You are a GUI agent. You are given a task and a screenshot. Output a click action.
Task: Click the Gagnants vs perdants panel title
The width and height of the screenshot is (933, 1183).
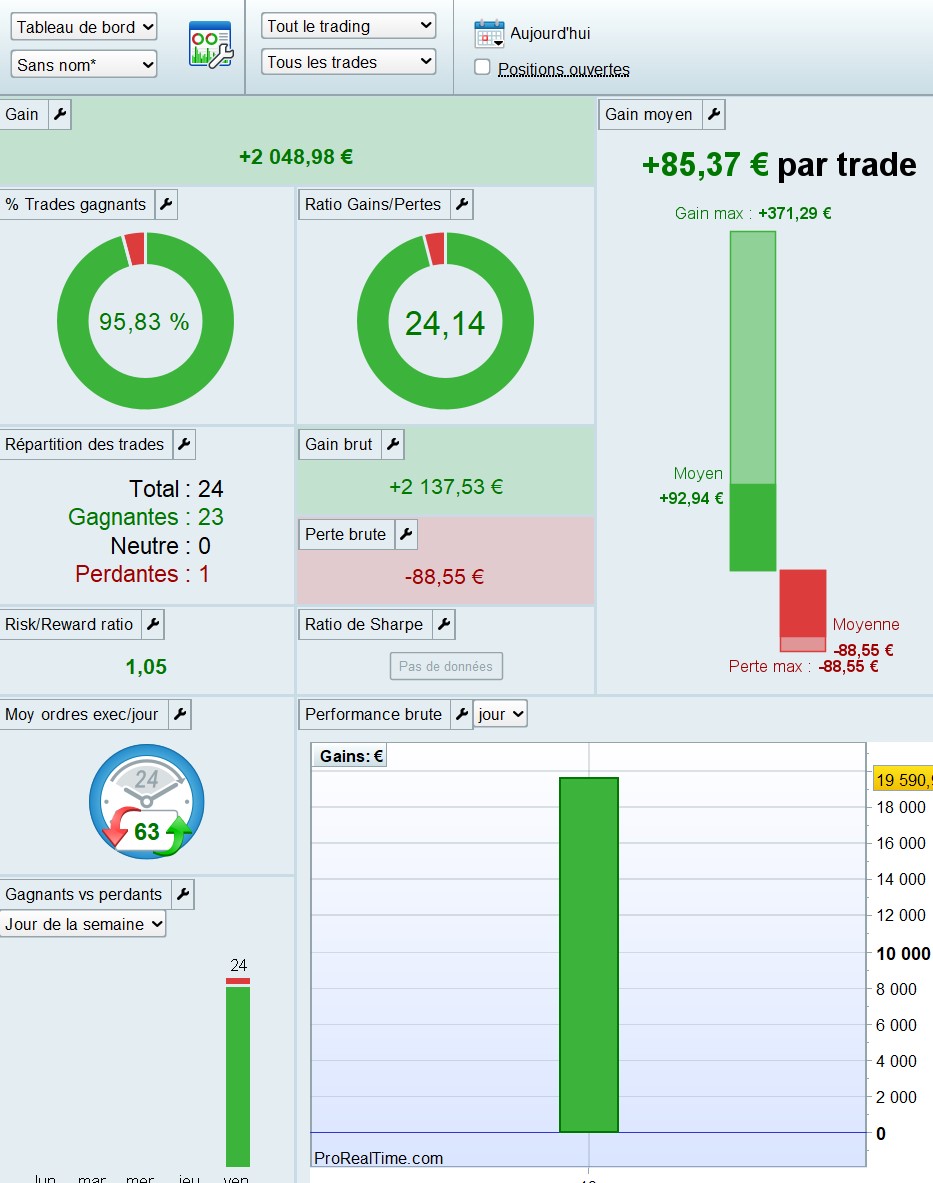coord(84,894)
